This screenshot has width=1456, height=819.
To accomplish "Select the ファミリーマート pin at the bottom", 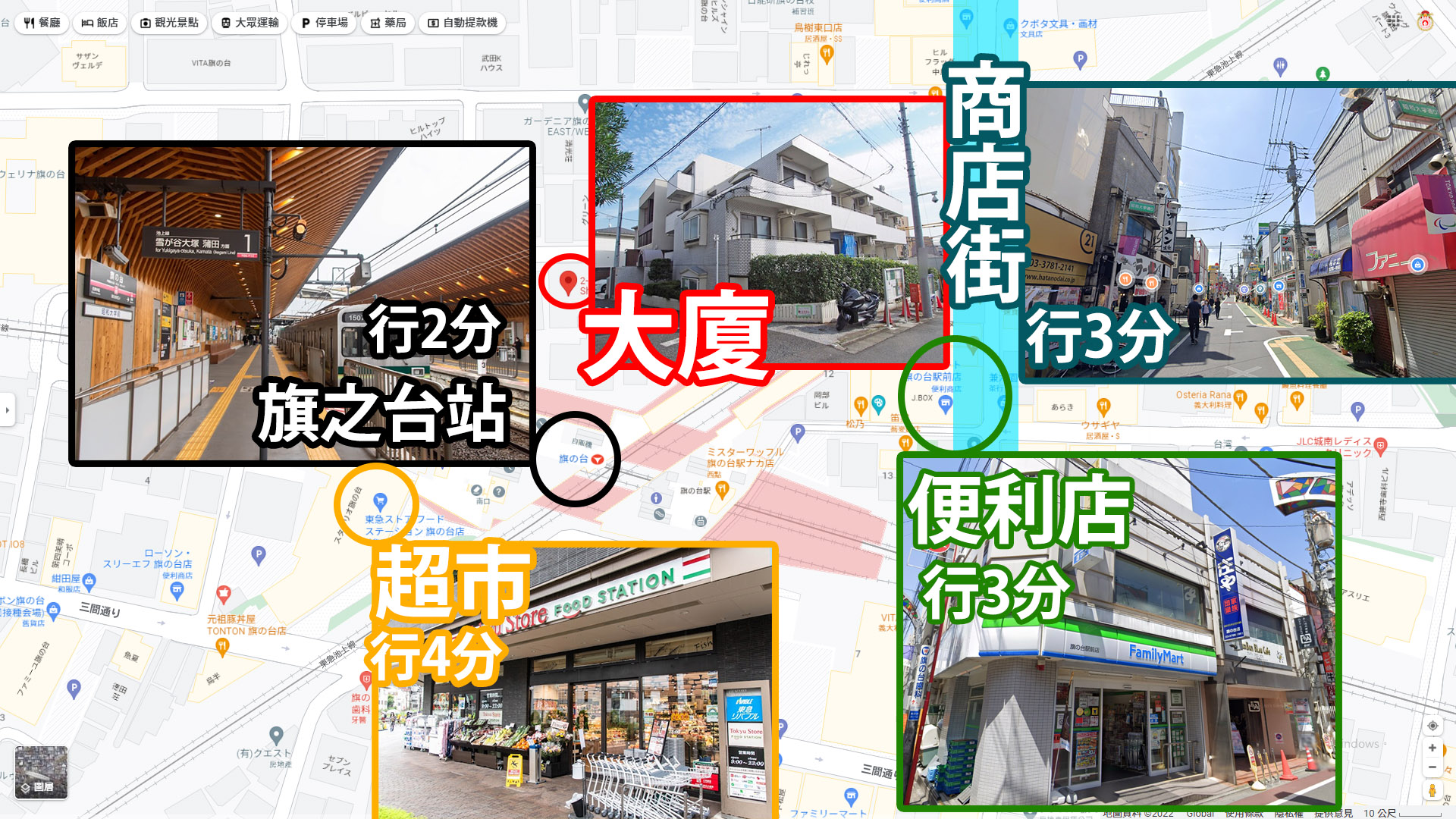I will click(x=851, y=796).
